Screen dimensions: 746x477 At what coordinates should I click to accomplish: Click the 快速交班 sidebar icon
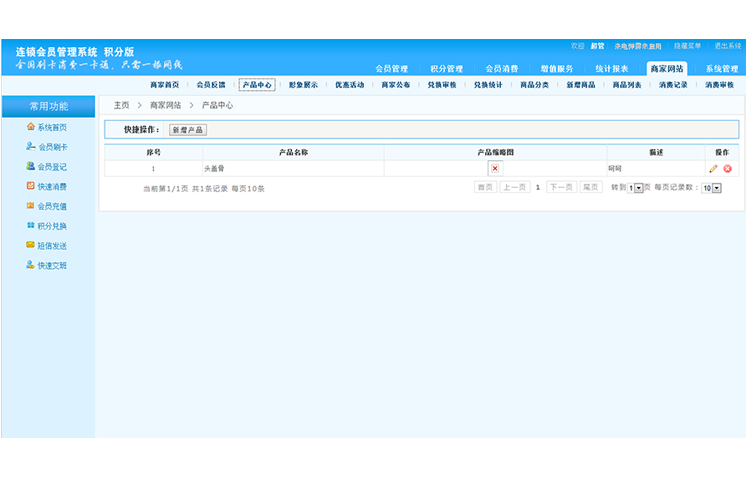click(30, 265)
